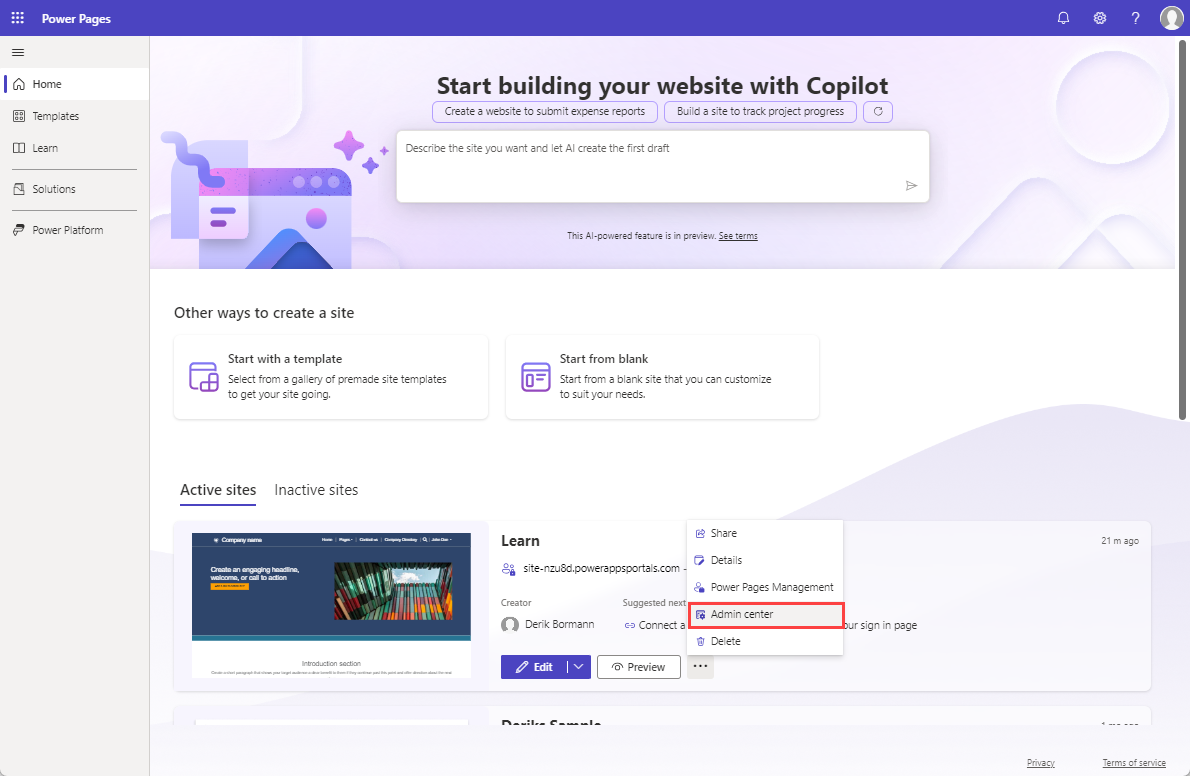Open the 'See terms' link
Image resolution: width=1190 pixels, height=776 pixels.
point(738,236)
